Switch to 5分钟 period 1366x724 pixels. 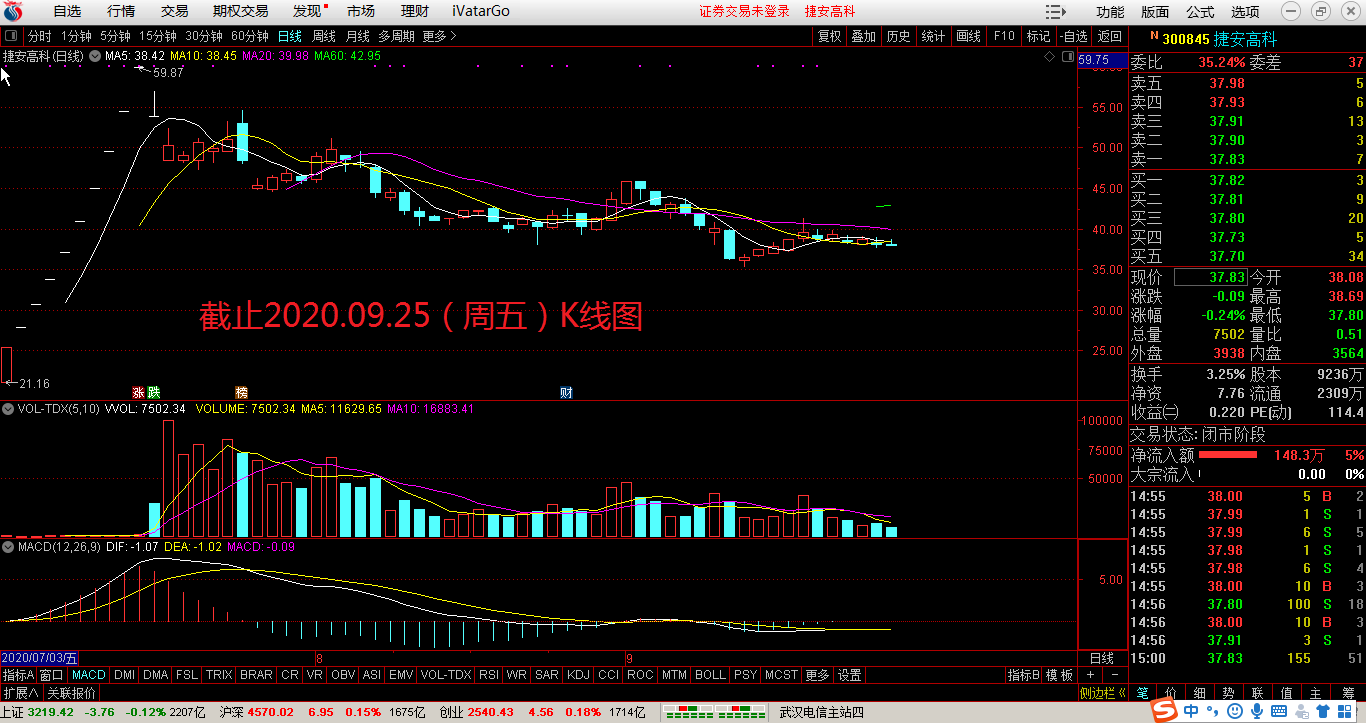point(115,36)
